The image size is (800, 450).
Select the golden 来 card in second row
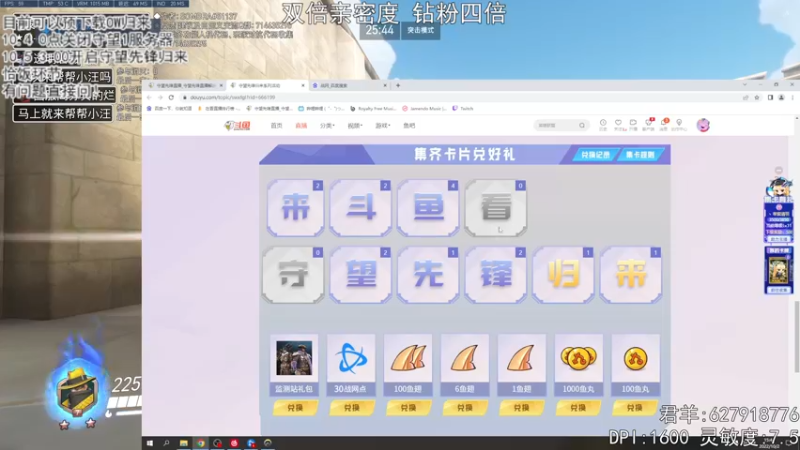tap(631, 276)
